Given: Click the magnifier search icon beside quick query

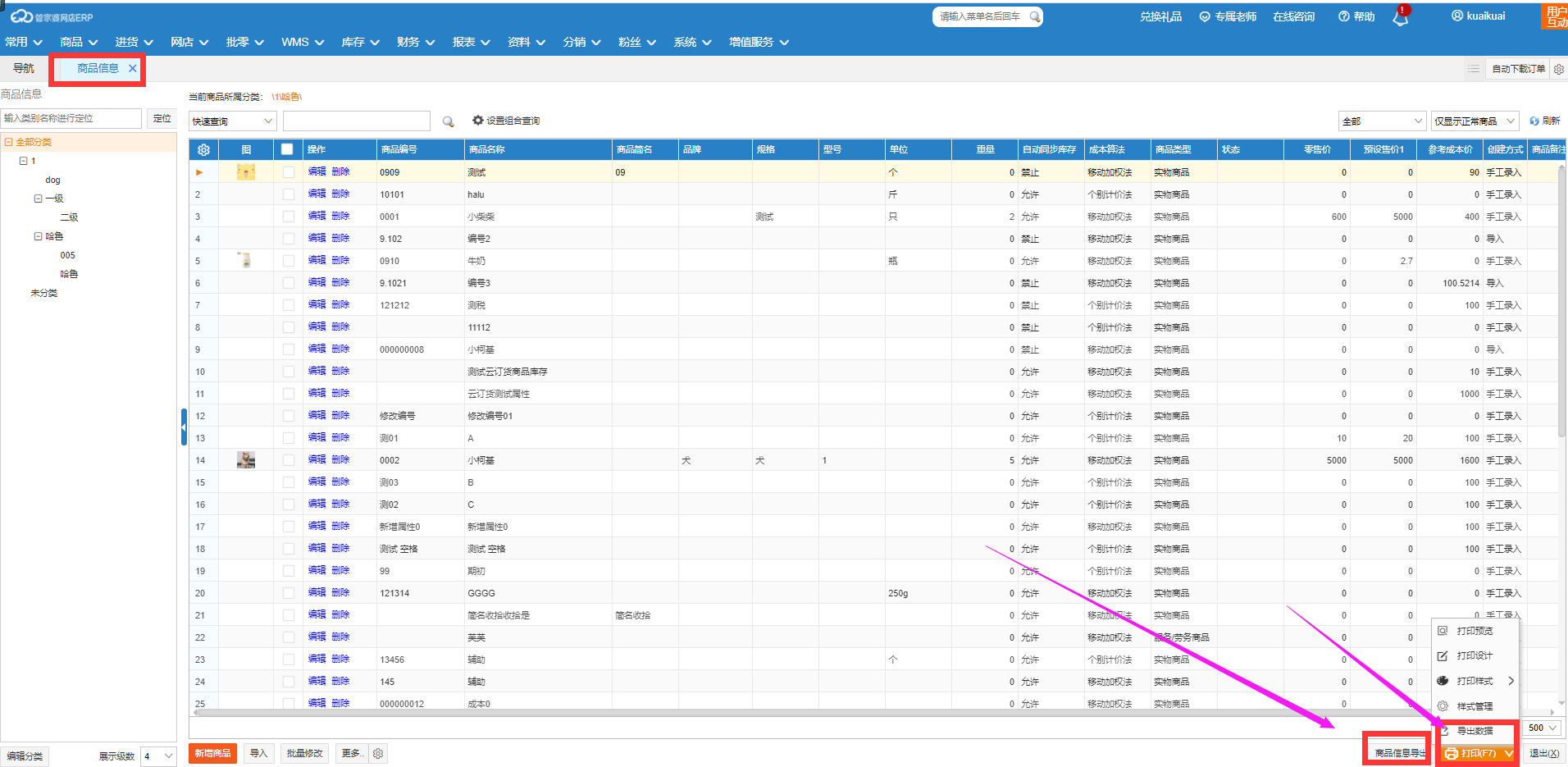Looking at the screenshot, I should tap(449, 121).
